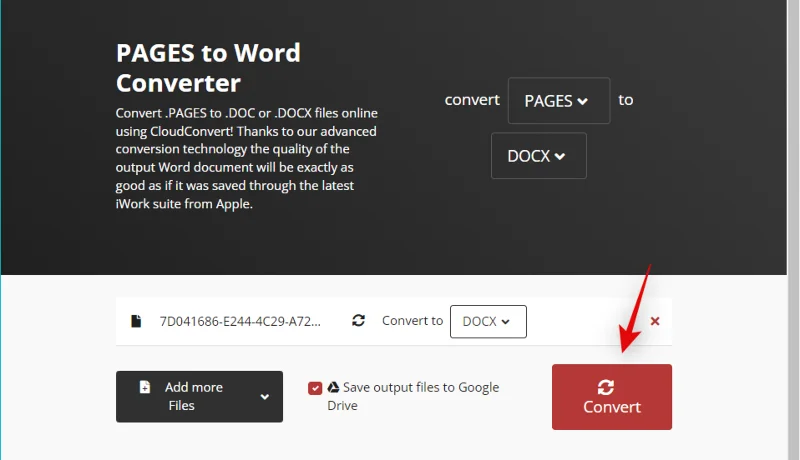Click the converter description paragraph

coord(247,158)
